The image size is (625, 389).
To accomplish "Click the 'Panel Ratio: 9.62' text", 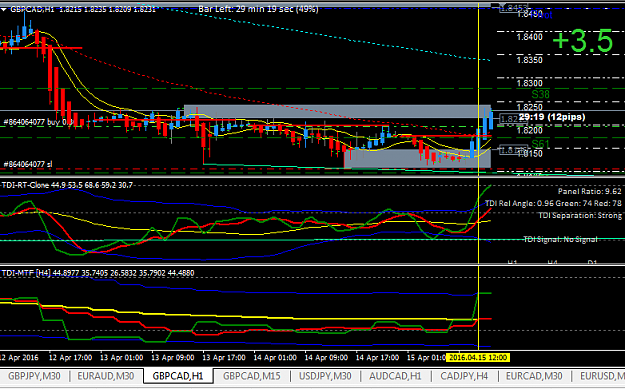I will (x=590, y=191).
